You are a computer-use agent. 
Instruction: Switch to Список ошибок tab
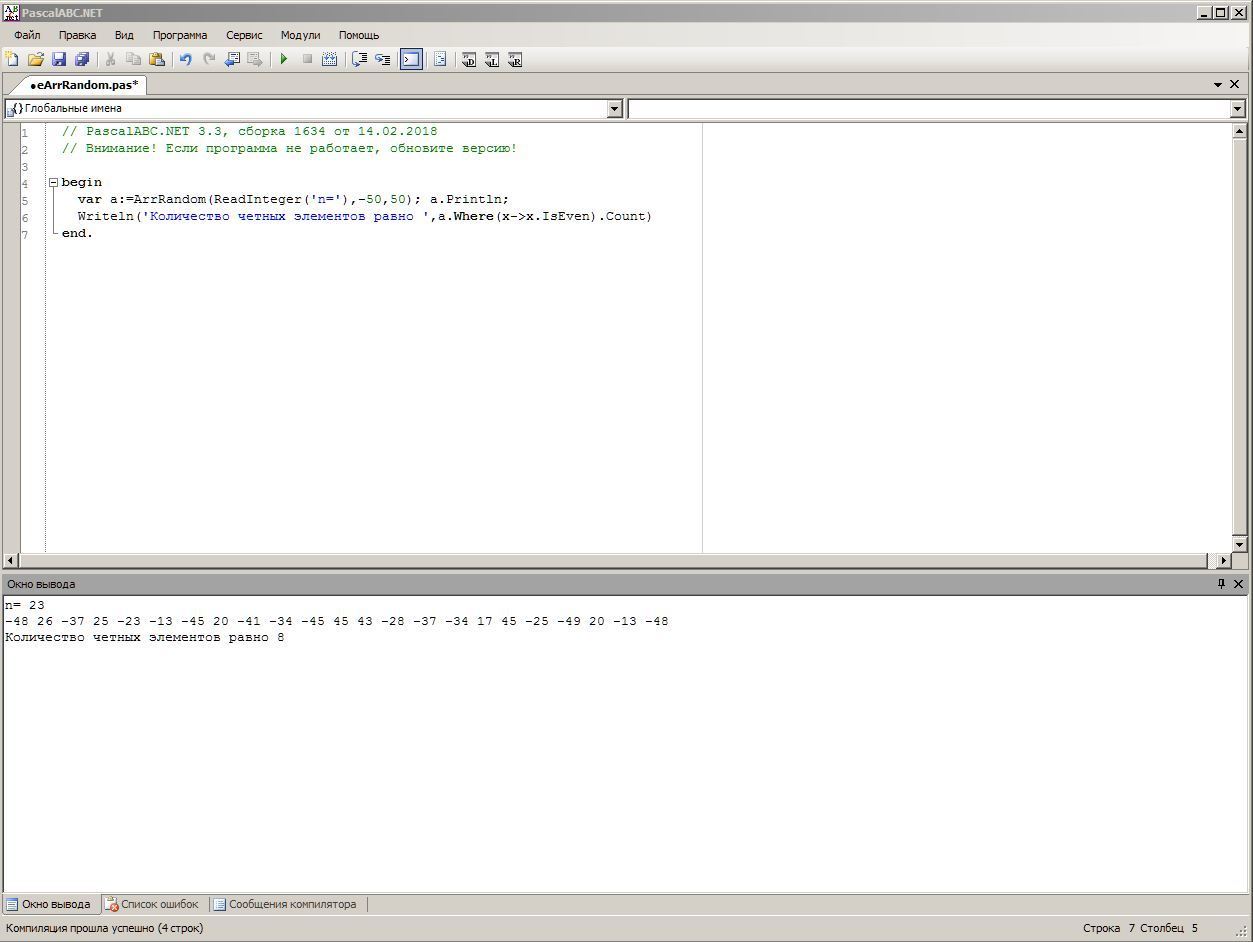[153, 904]
